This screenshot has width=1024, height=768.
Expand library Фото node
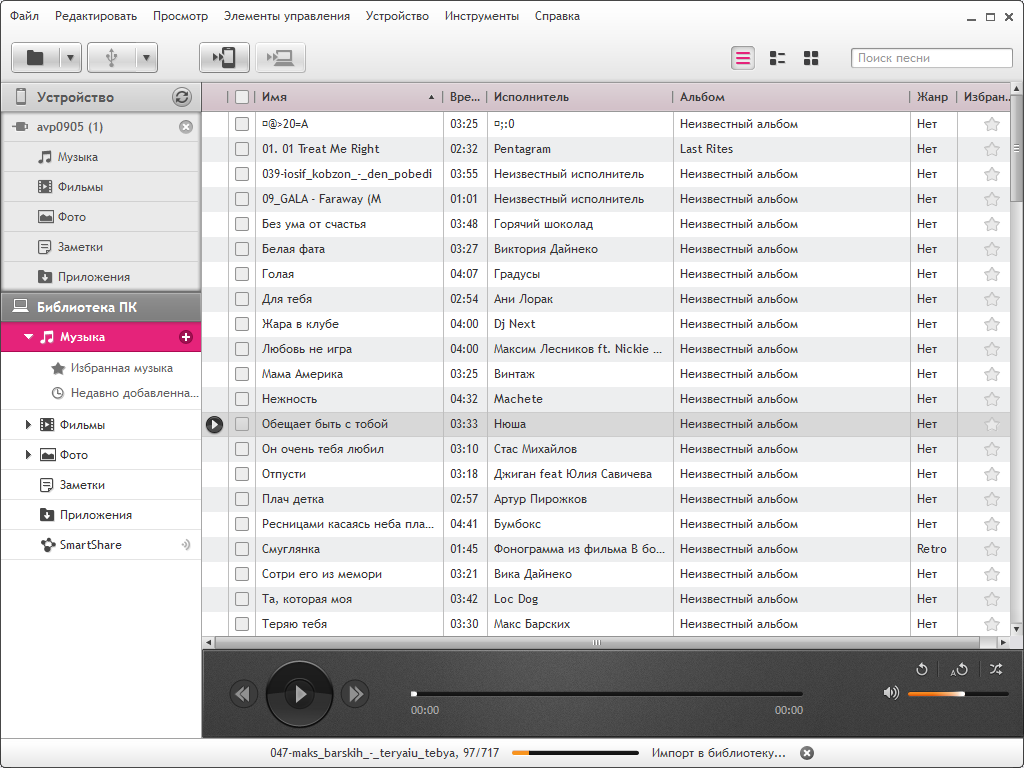click(28, 455)
